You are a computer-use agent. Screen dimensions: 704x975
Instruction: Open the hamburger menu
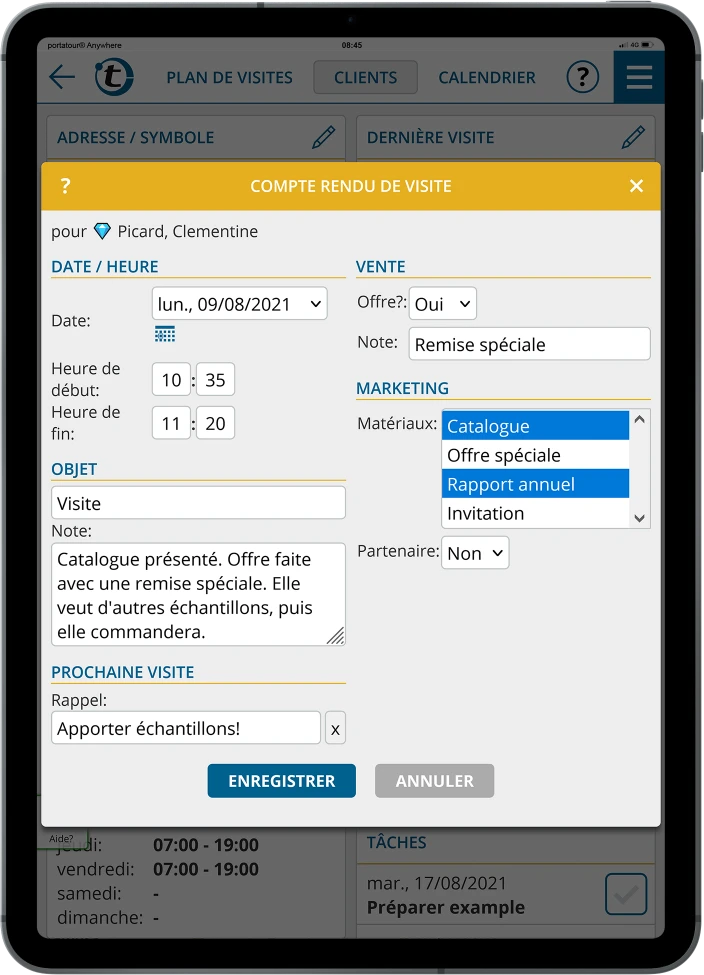[x=639, y=77]
